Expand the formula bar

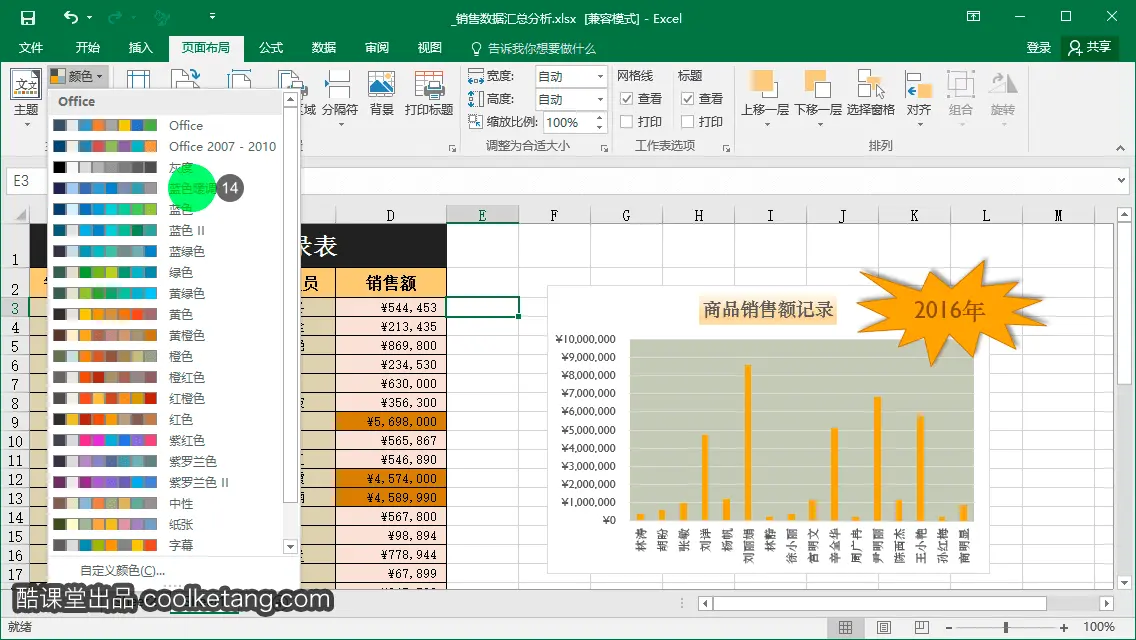tap(1122, 180)
